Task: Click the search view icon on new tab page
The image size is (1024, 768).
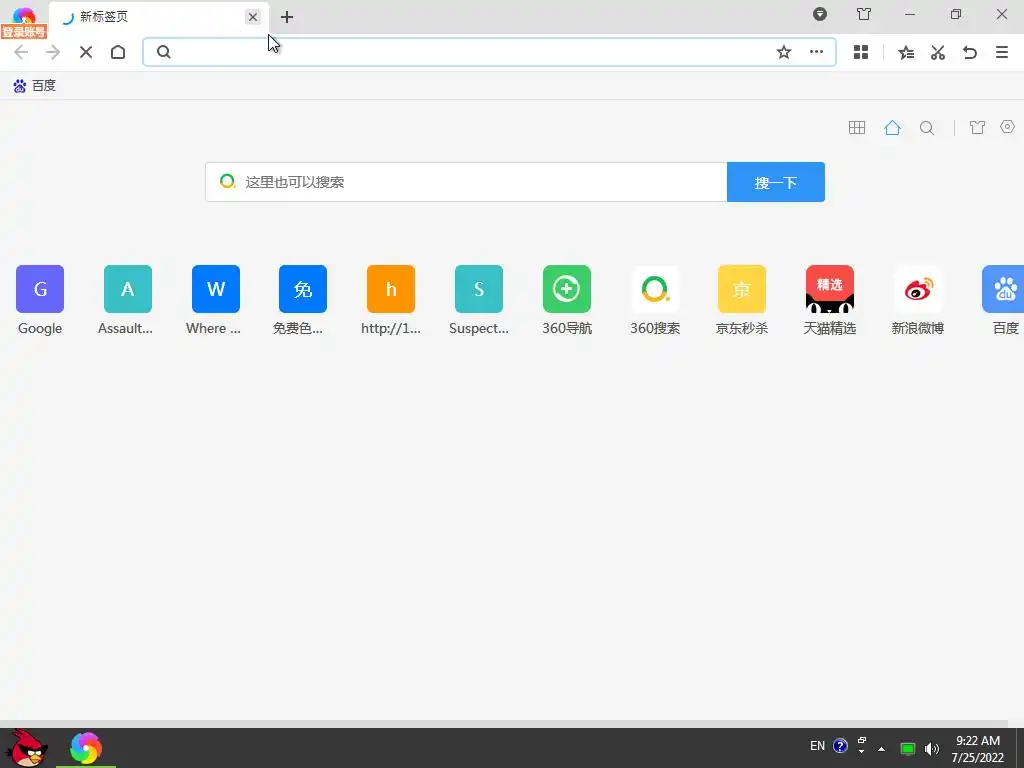Action: [927, 127]
